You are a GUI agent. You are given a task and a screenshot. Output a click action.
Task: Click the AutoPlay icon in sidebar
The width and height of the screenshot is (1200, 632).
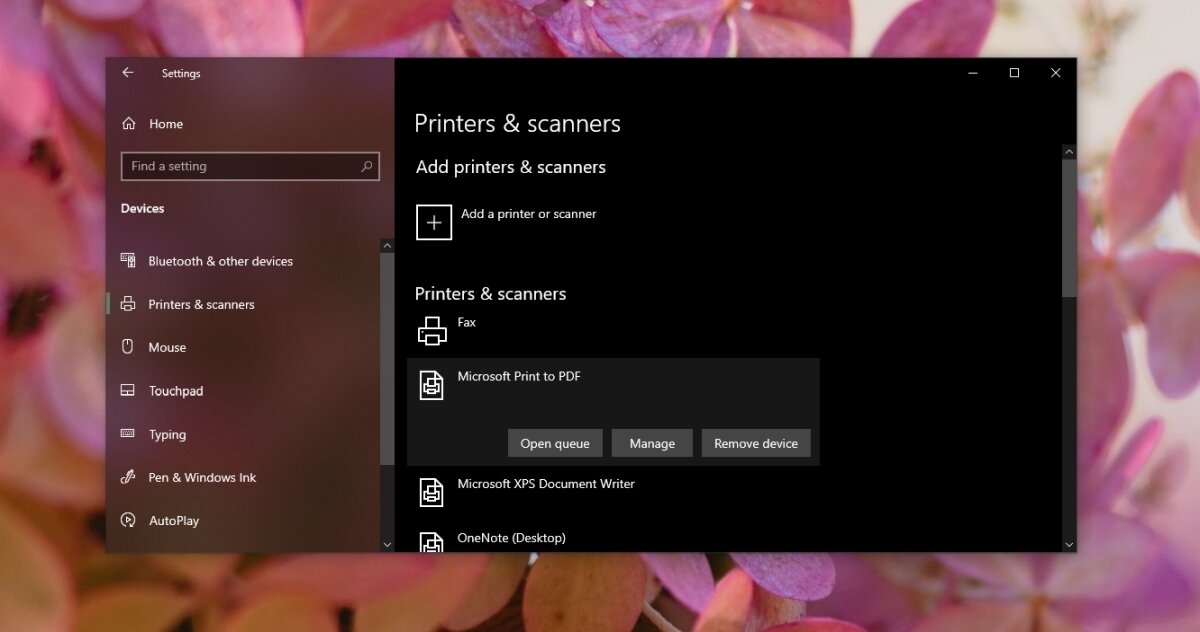(x=129, y=520)
